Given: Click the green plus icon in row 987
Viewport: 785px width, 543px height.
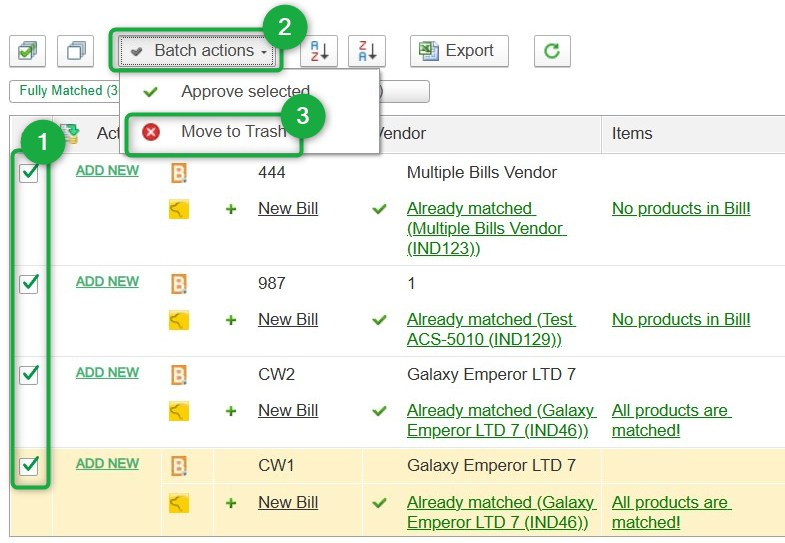Looking at the screenshot, I should click(x=231, y=320).
